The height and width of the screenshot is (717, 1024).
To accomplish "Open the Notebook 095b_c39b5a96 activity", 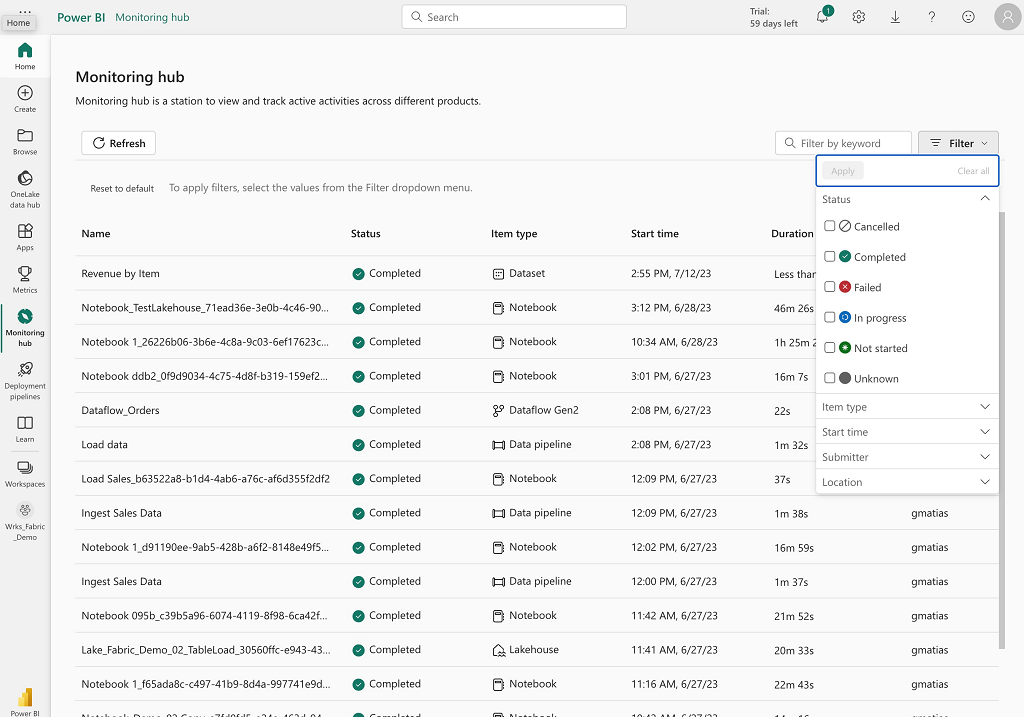I will [x=204, y=616].
